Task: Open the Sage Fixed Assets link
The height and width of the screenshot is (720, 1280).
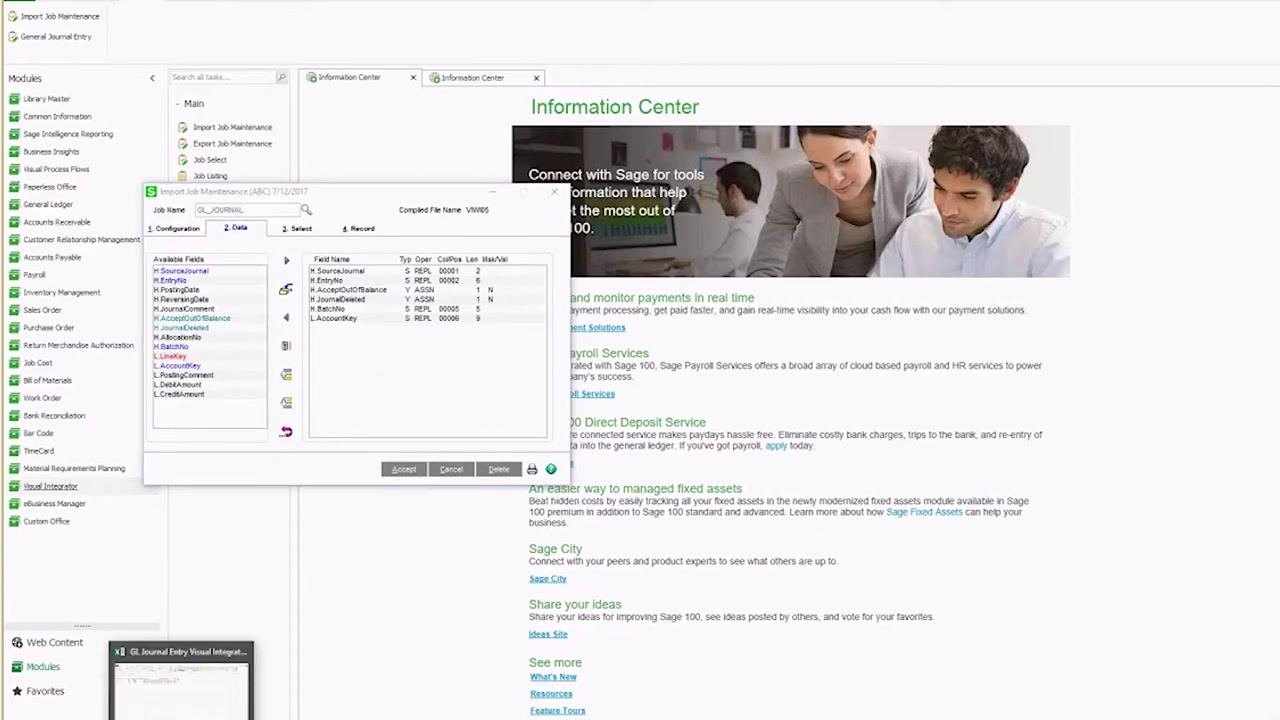Action: pyautogui.click(x=924, y=512)
